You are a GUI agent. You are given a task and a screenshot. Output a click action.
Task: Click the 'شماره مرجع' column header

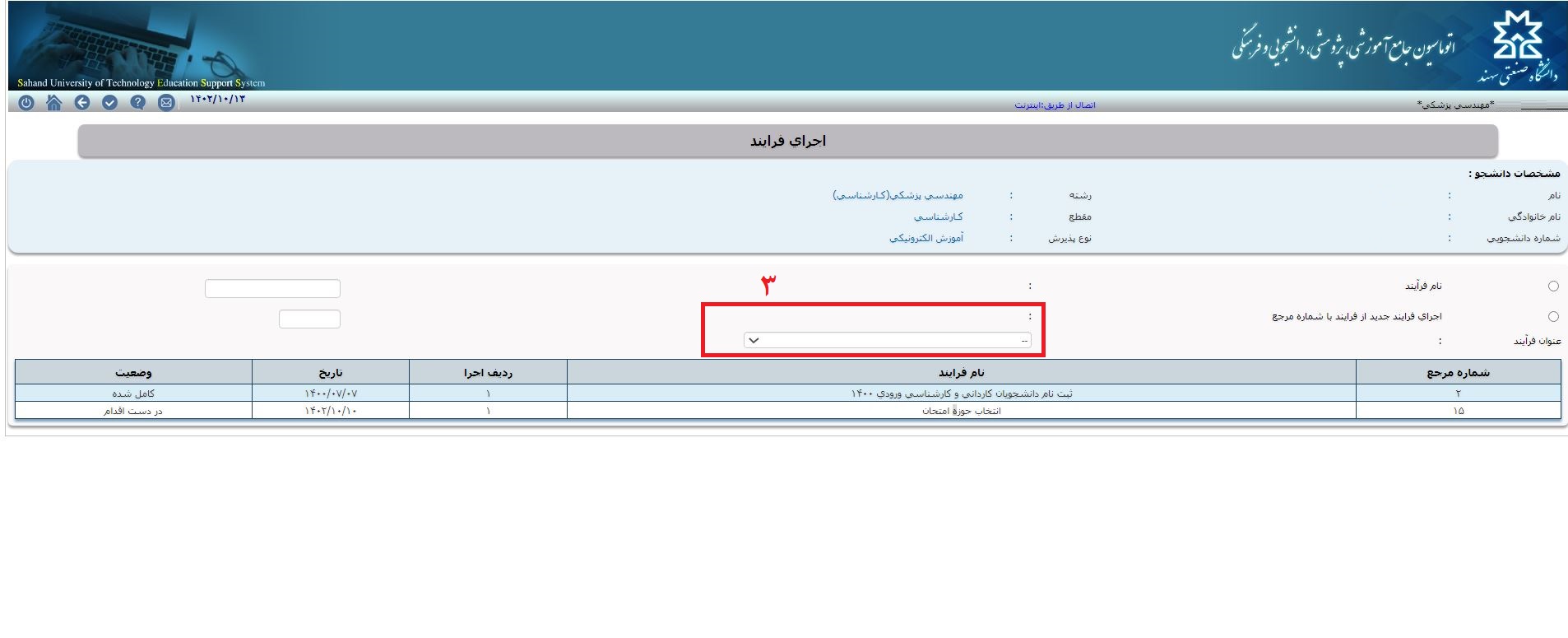(x=1458, y=373)
